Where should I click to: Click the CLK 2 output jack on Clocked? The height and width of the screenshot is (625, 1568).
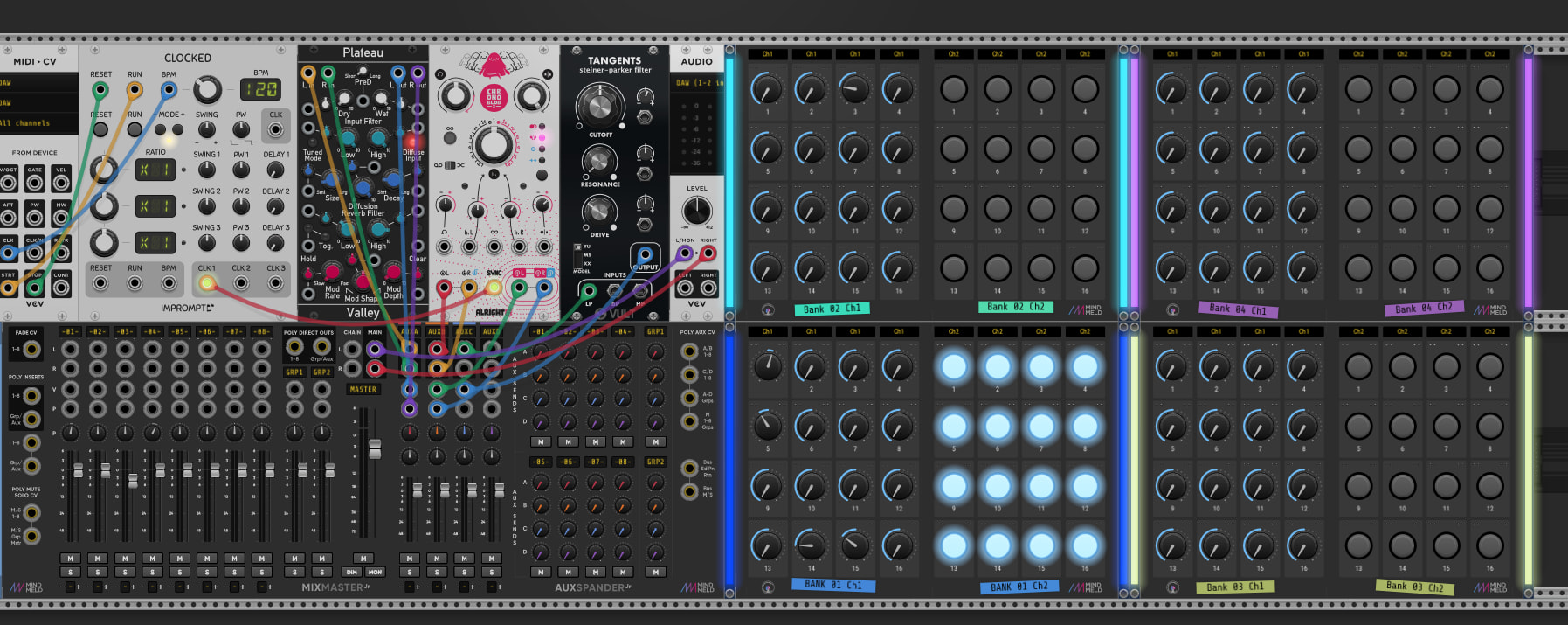(241, 283)
